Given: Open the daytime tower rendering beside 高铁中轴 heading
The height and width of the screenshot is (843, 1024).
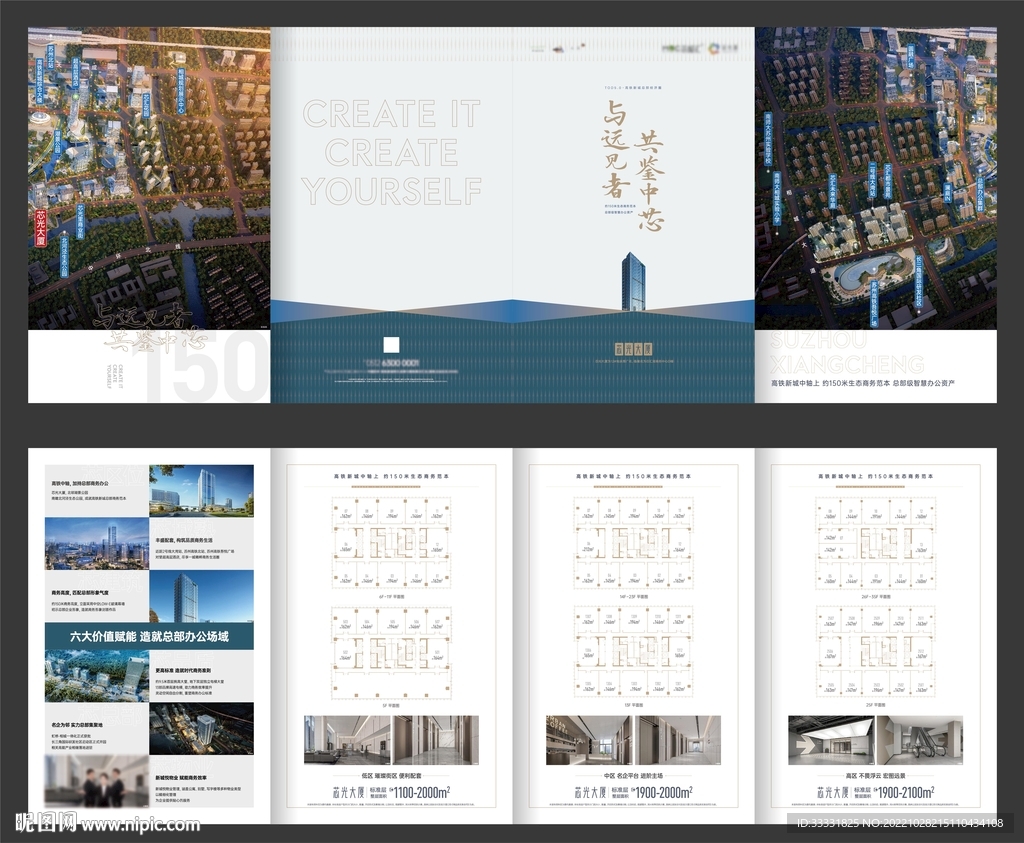Looking at the screenshot, I should pos(201,491).
